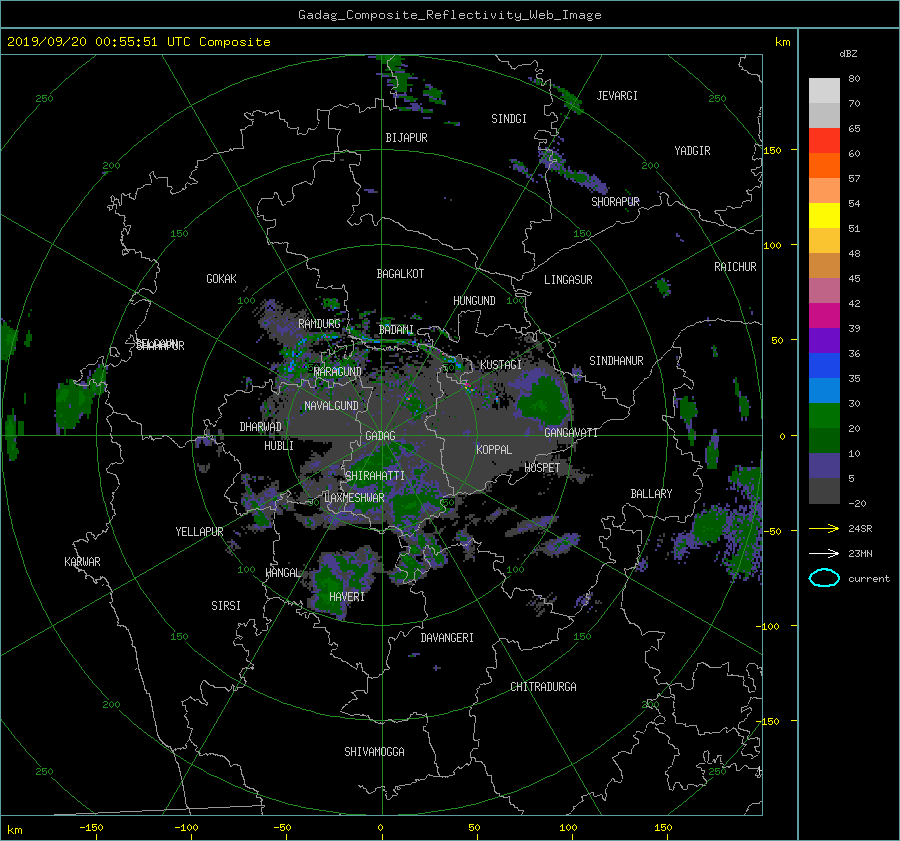Click the right axis tick label 150

(x=773, y=150)
